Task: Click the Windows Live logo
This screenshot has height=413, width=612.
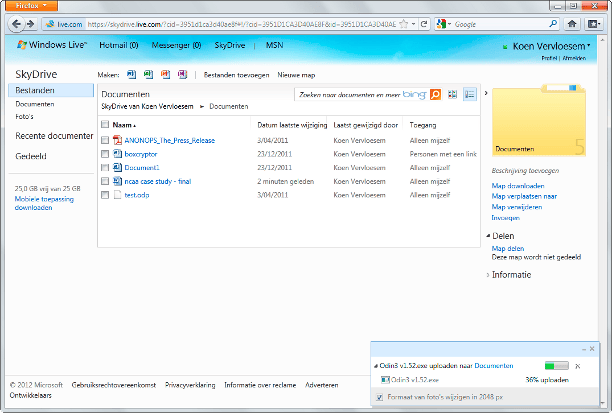Action: tap(51, 45)
